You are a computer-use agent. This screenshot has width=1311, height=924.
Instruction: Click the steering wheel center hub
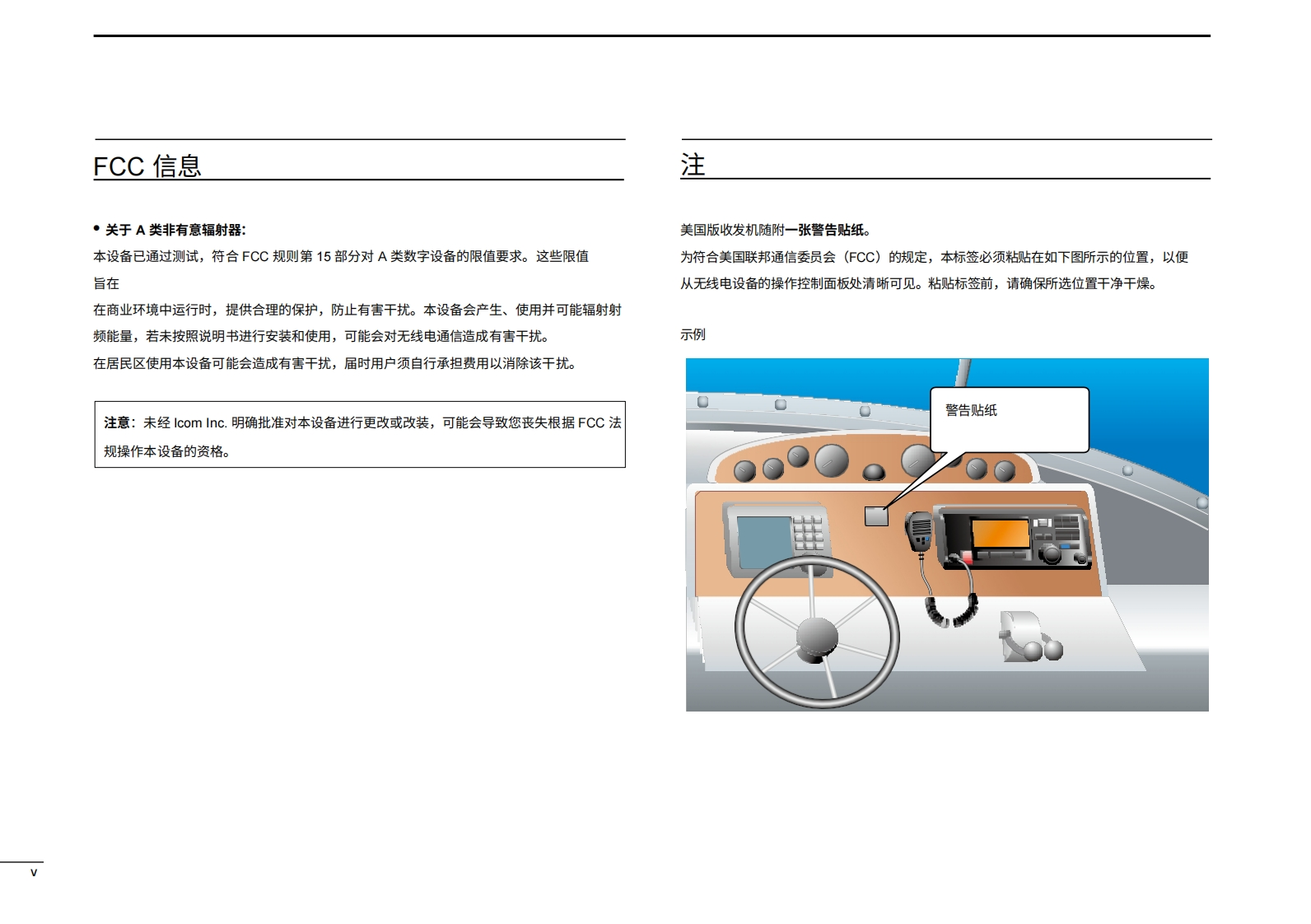pyautogui.click(x=816, y=637)
